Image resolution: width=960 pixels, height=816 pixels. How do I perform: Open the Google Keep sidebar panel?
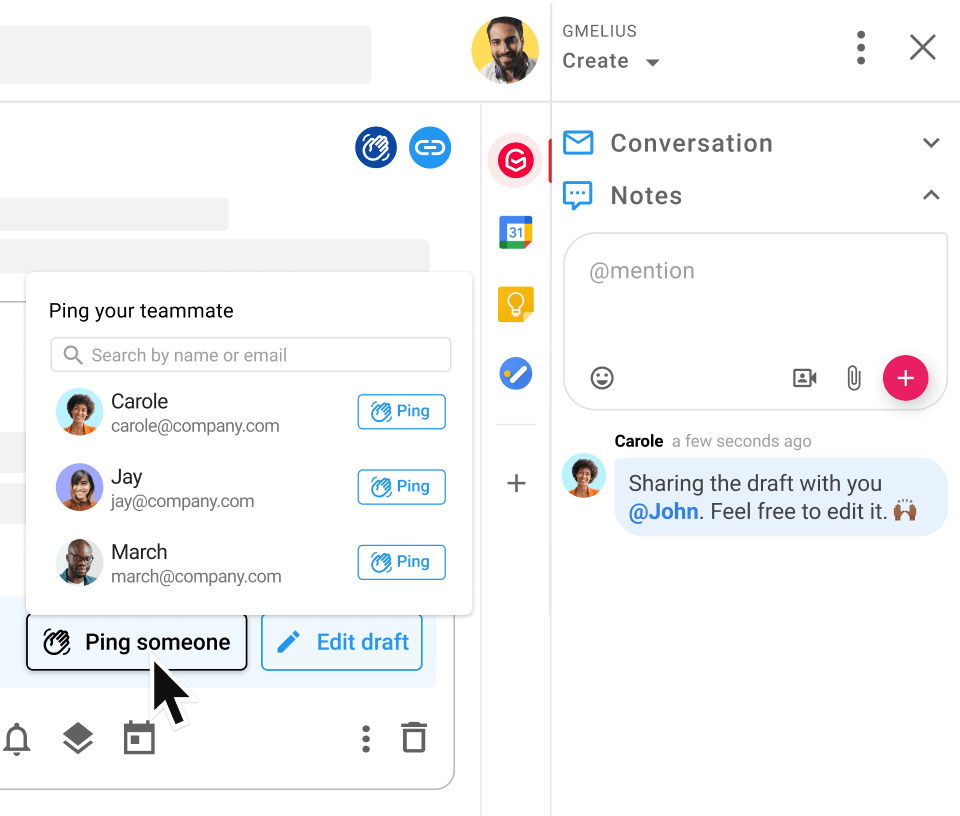(x=515, y=303)
